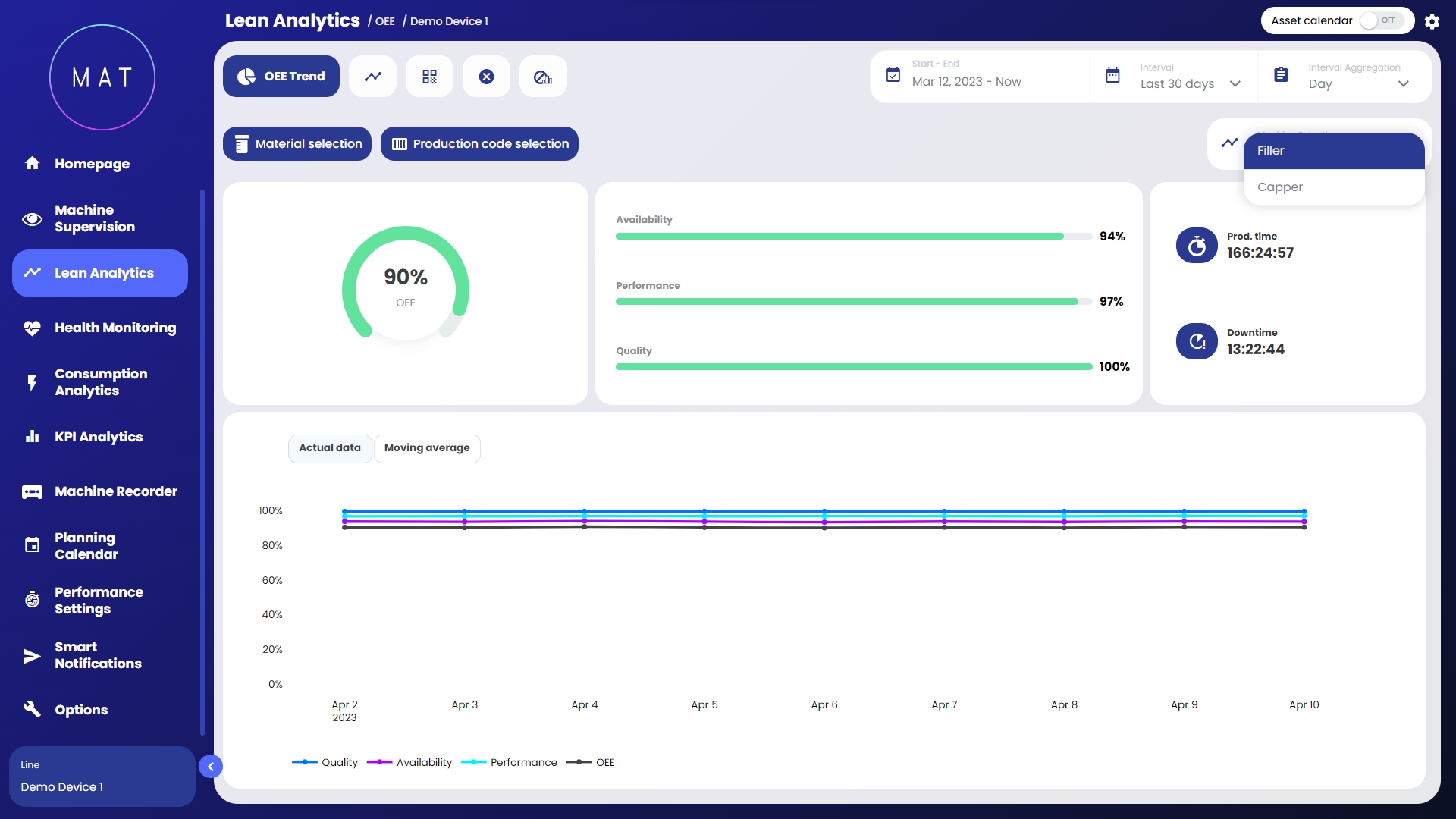Image resolution: width=1456 pixels, height=819 pixels.
Task: Toggle the Asset calendar switch
Action: [1381, 20]
